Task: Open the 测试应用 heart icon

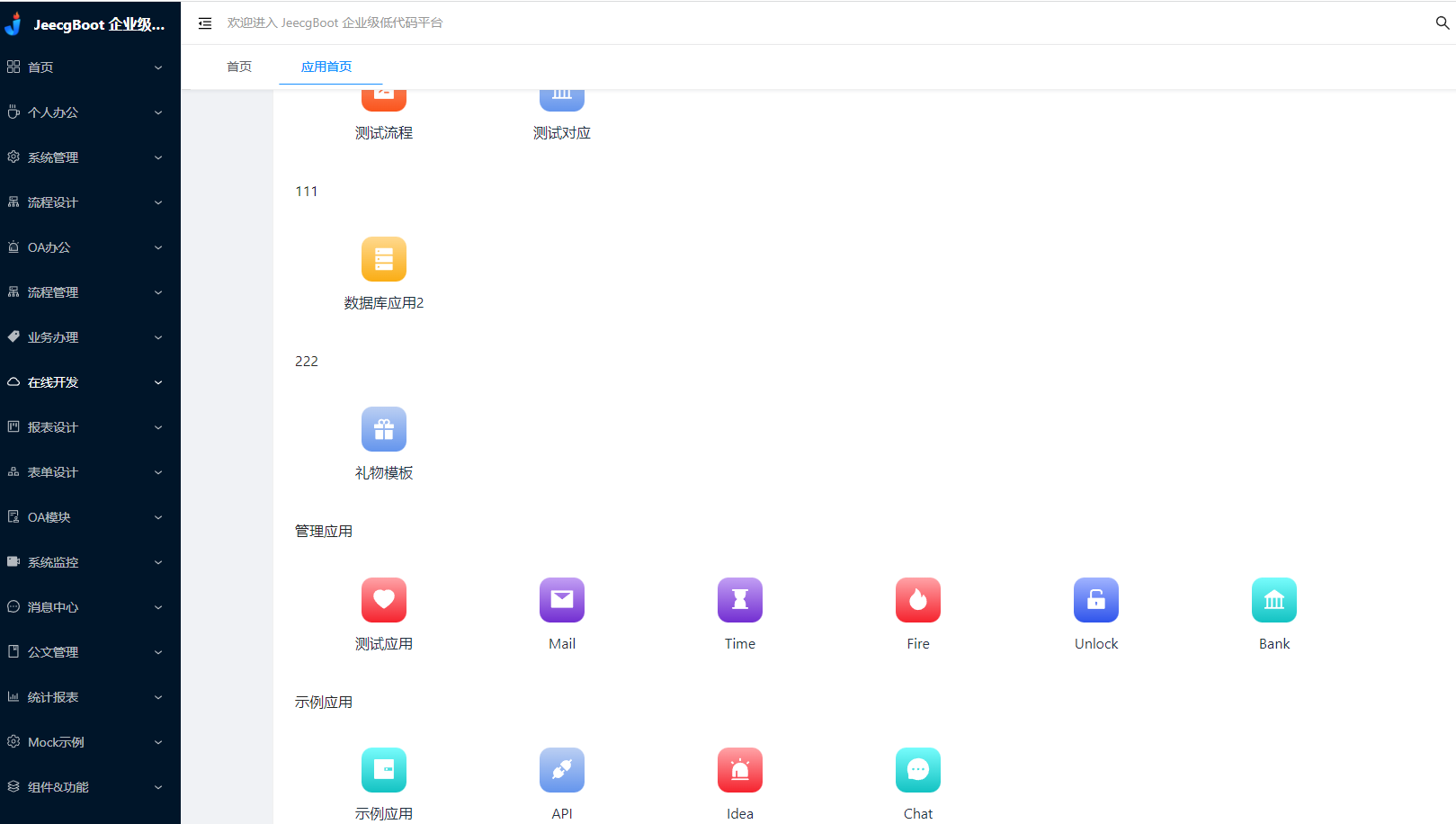Action: point(384,600)
